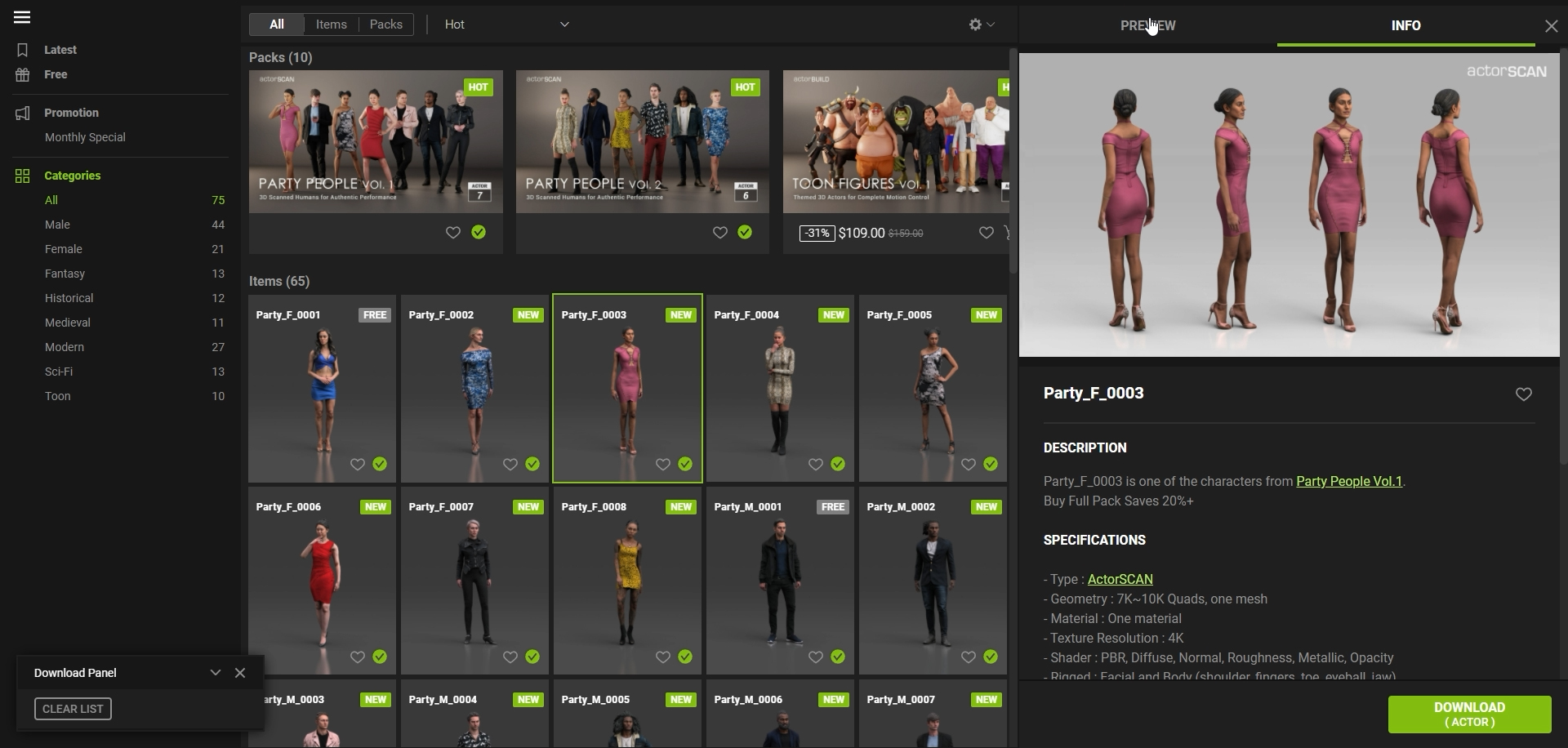Close the info side panel

1552,26
